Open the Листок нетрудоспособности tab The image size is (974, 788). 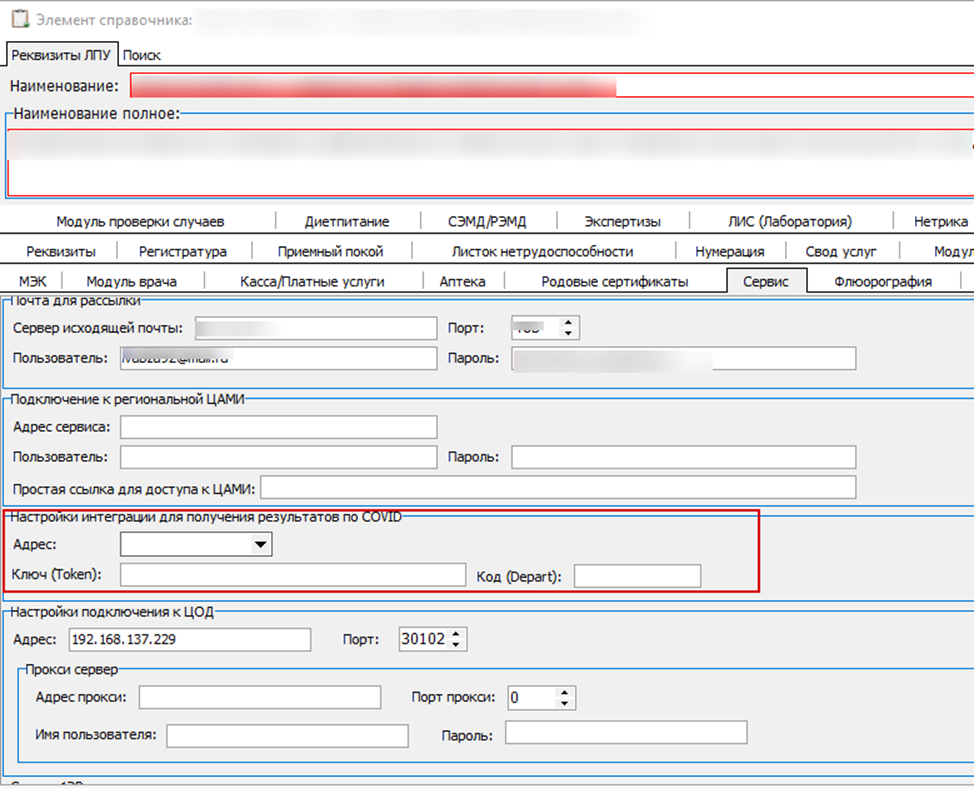point(542,251)
